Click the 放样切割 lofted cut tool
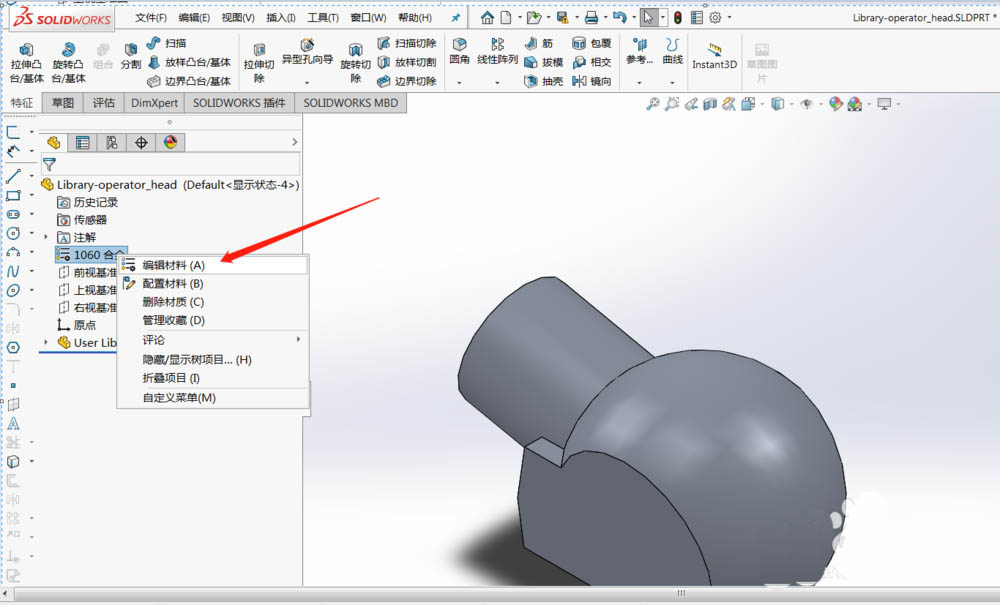 [x=407, y=62]
